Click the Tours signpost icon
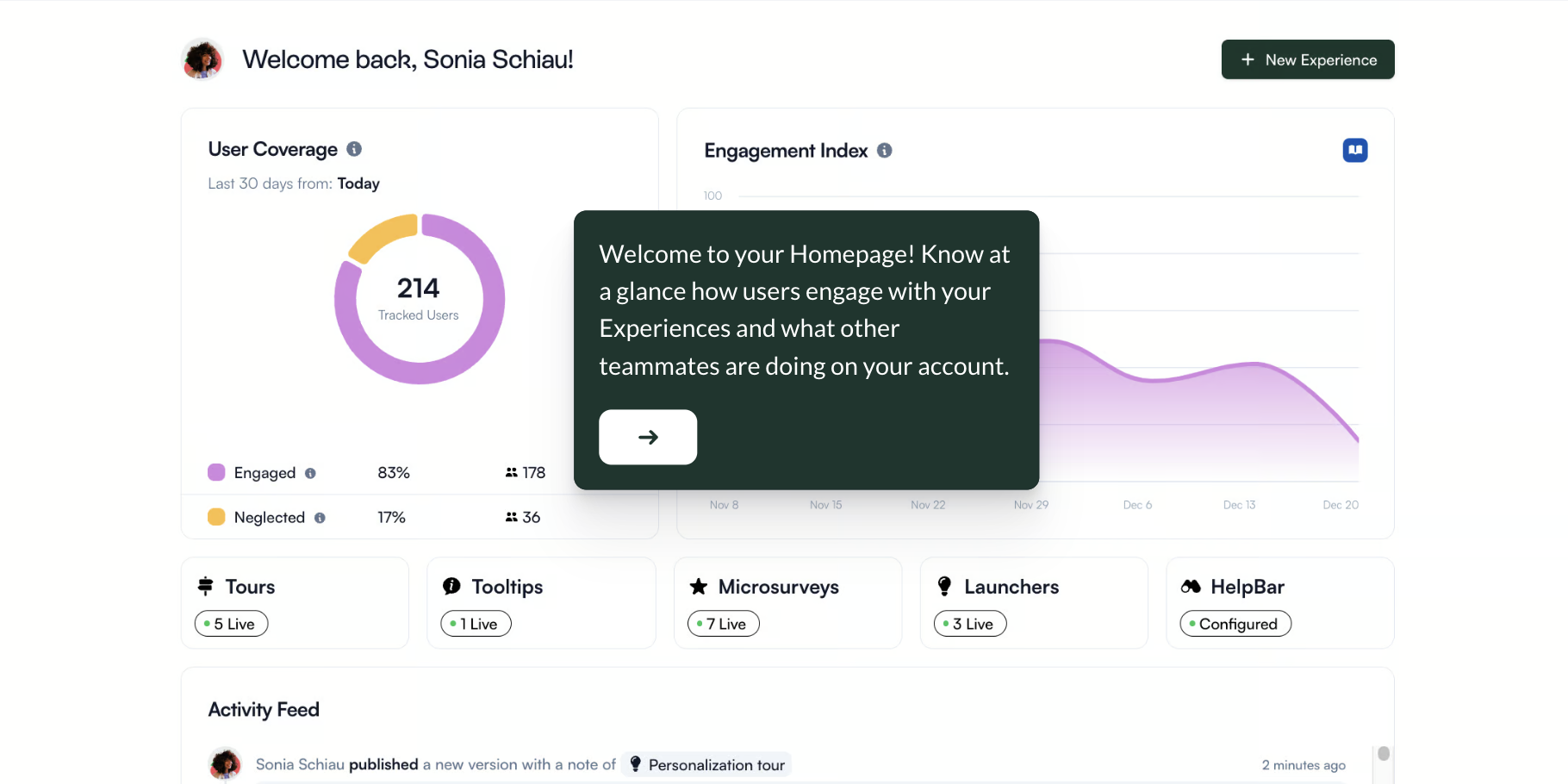The image size is (1568, 784). tap(206, 587)
